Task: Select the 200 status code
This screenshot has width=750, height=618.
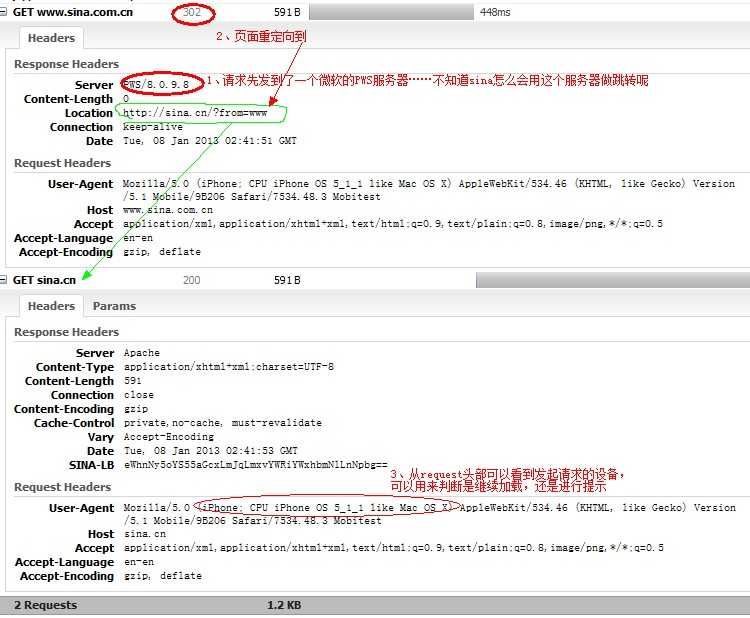Action: [191, 280]
